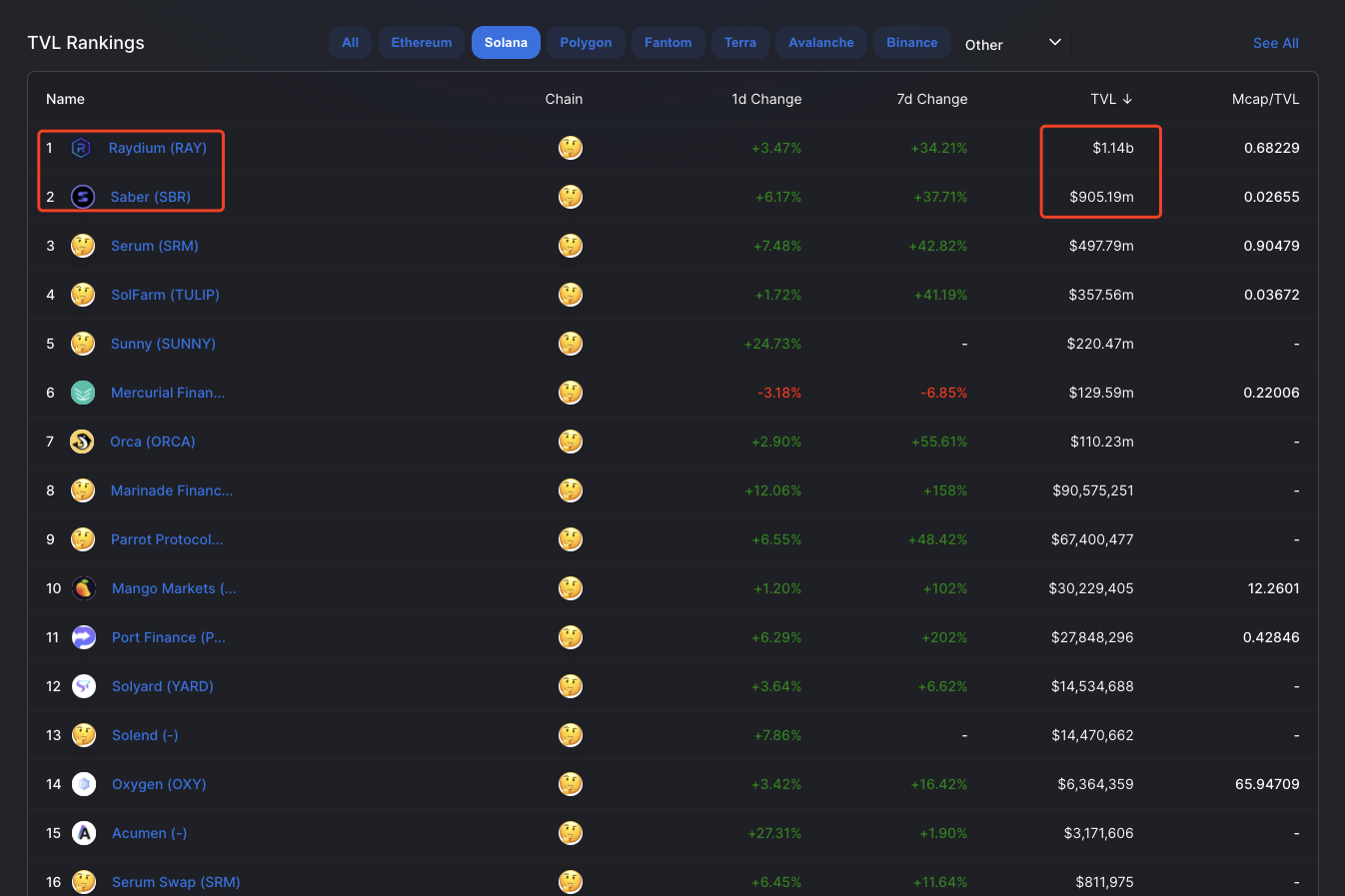Click the Mango Markets logo icon
This screenshot has height=896, width=1345.
[84, 588]
